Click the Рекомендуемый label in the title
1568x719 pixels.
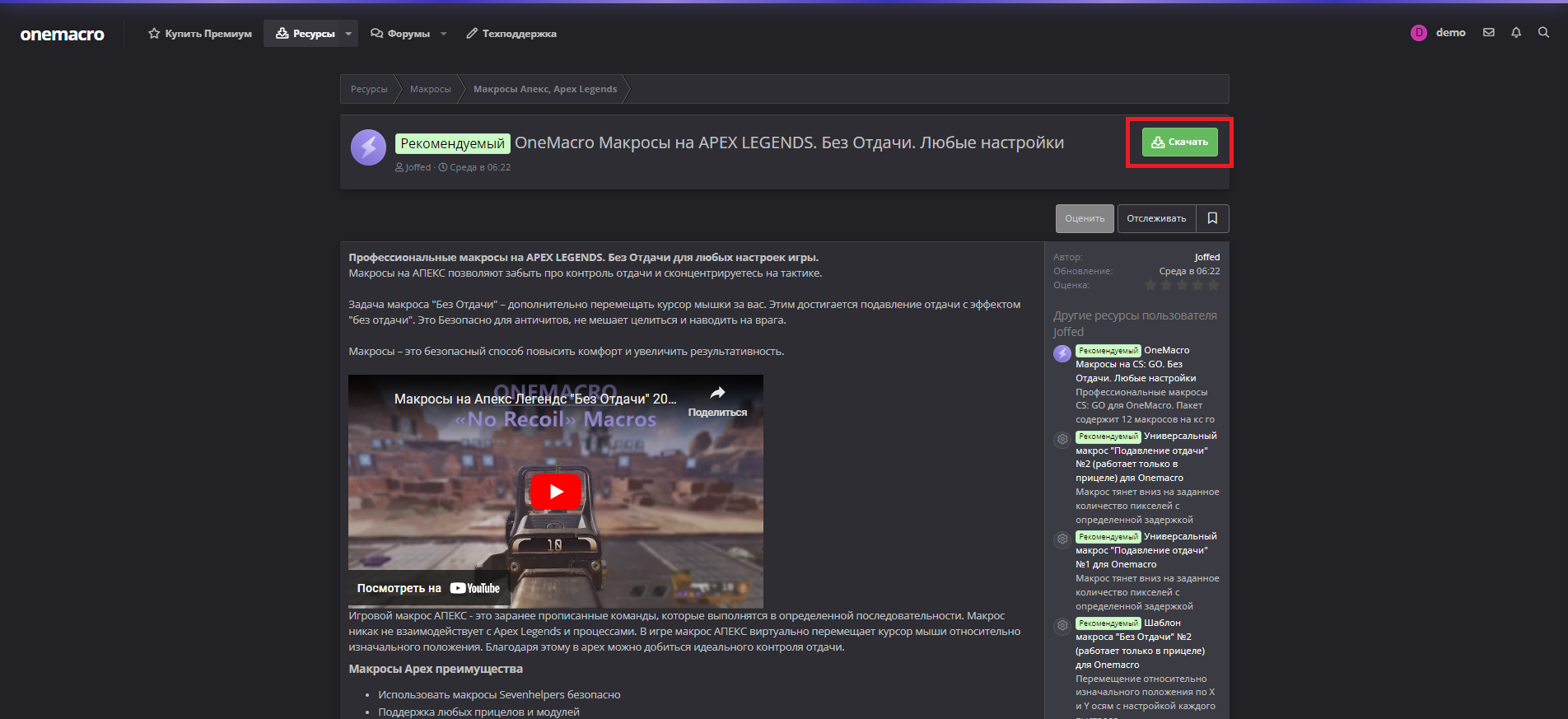tap(453, 143)
